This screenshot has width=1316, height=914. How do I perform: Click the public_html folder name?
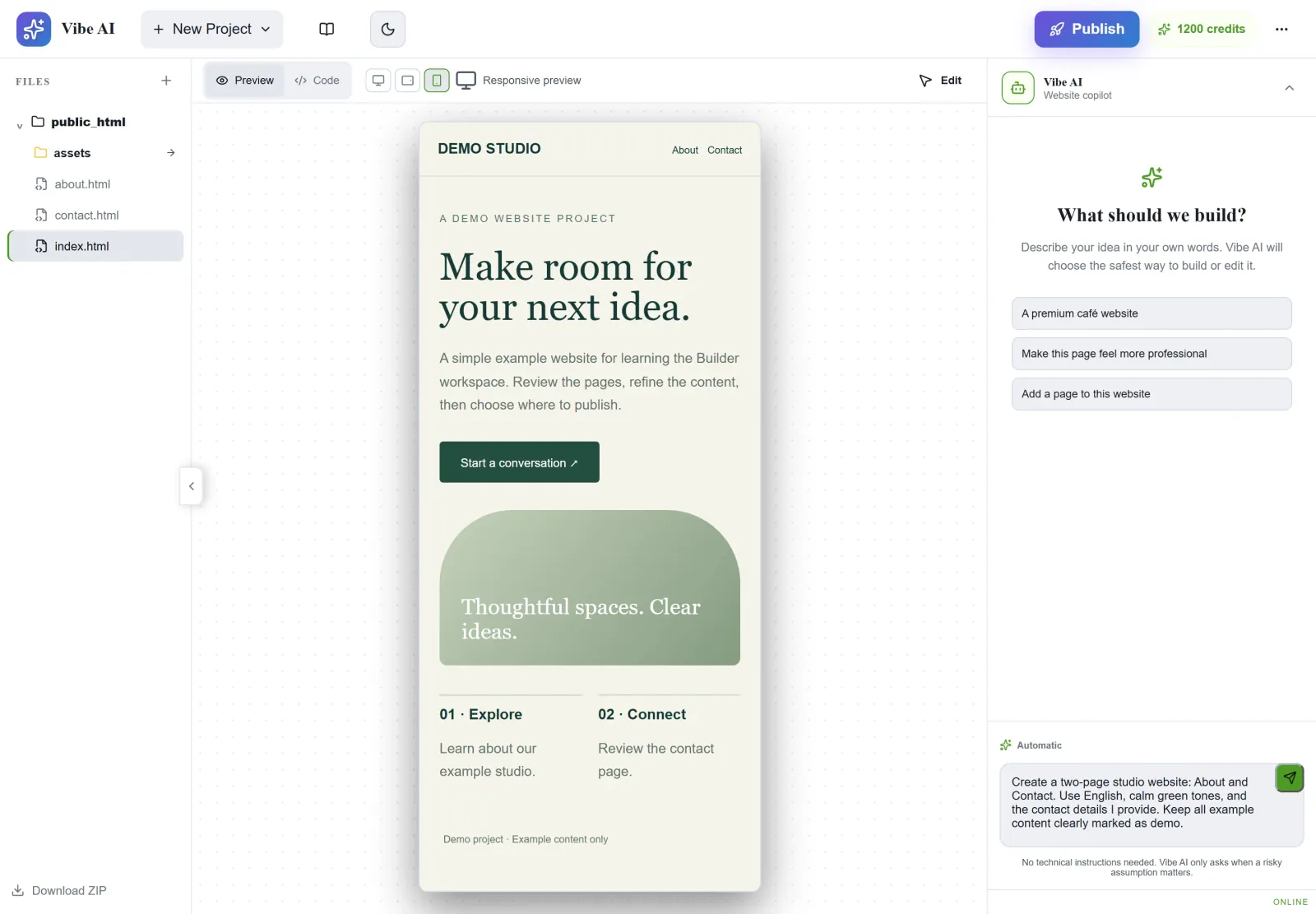tap(88, 122)
